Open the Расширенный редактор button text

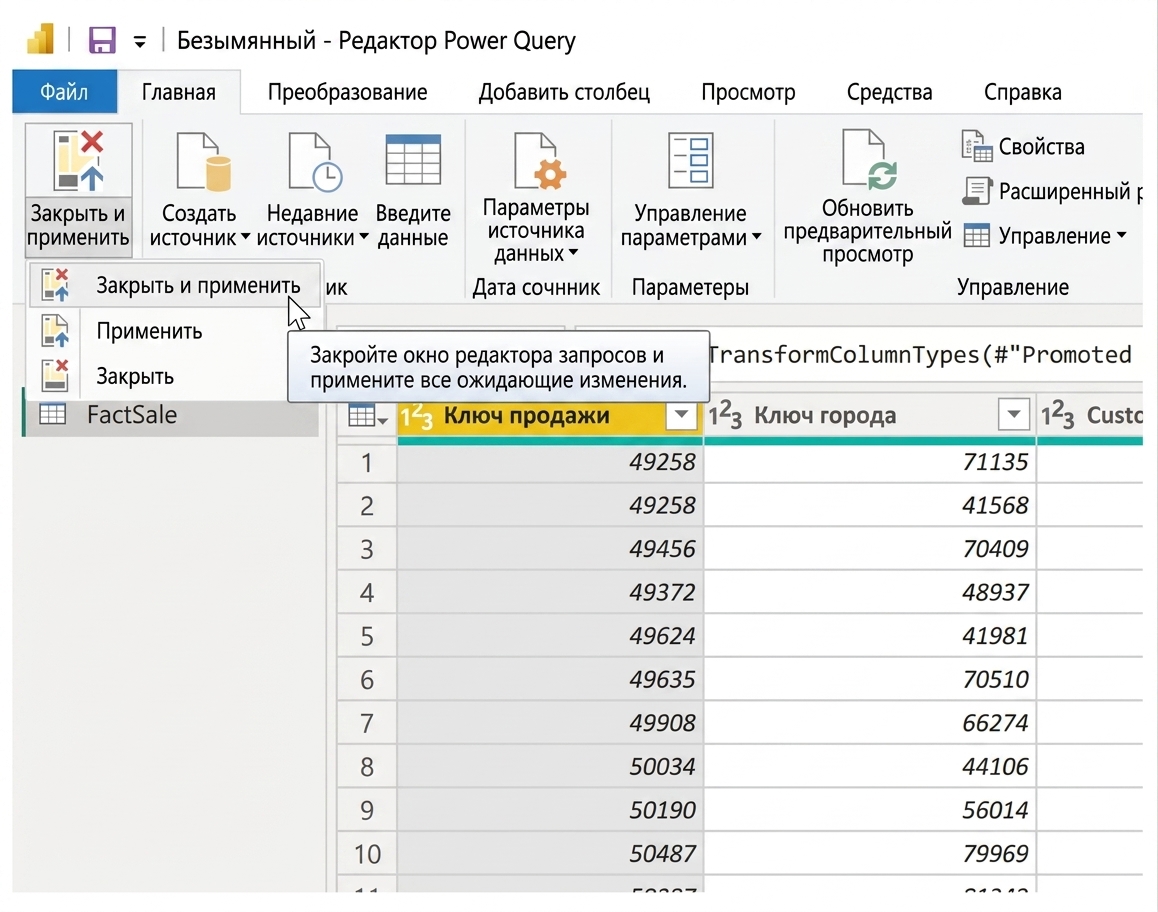(x=1070, y=191)
